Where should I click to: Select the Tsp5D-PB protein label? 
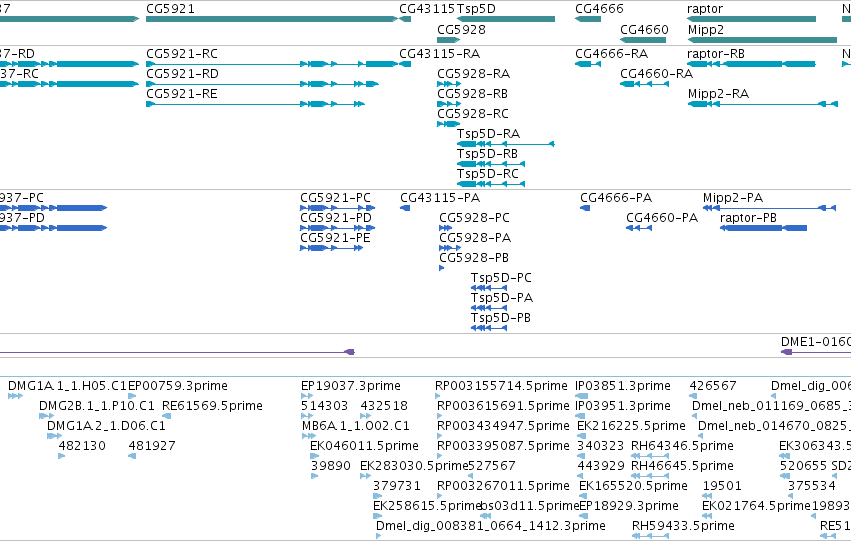[500, 319]
